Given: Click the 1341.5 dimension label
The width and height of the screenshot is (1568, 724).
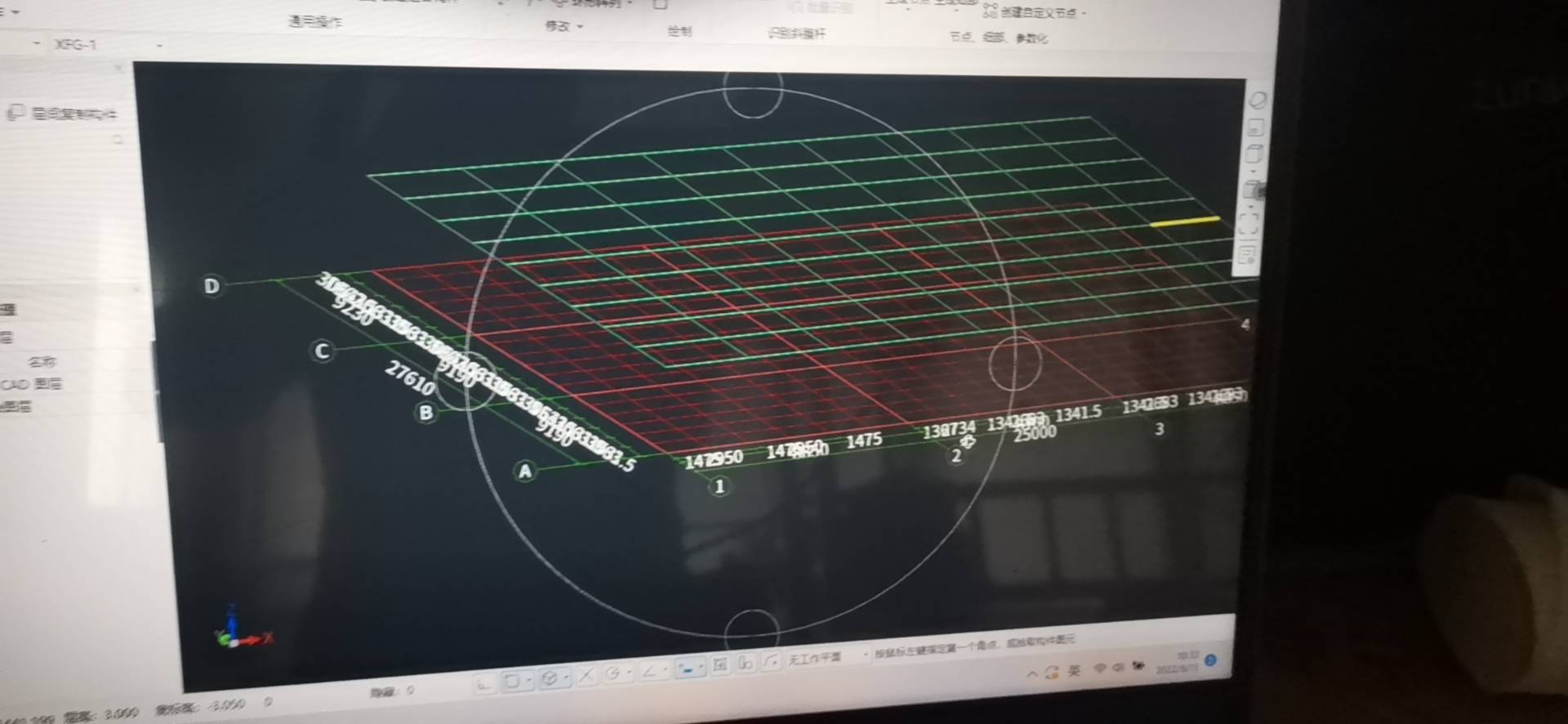Looking at the screenshot, I should coord(1078,413).
